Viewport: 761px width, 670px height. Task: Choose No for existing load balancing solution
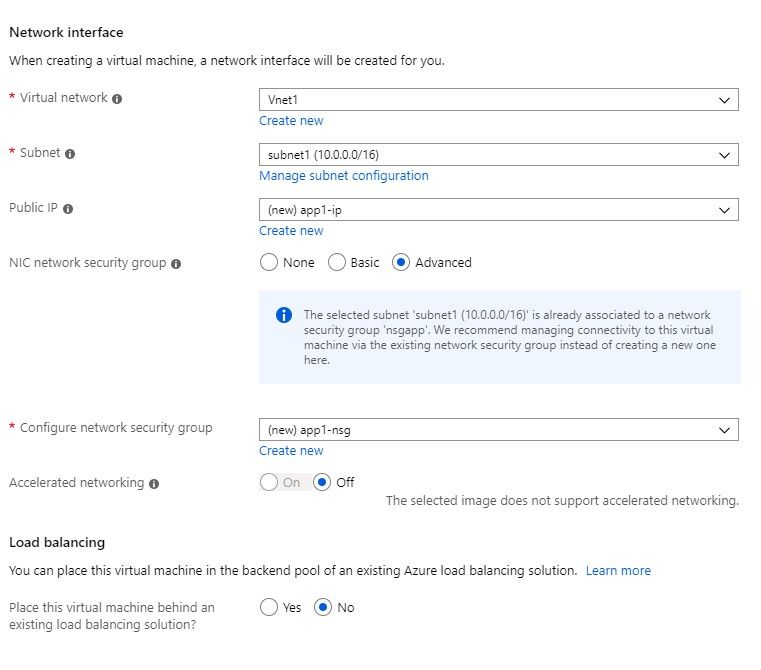[x=322, y=607]
